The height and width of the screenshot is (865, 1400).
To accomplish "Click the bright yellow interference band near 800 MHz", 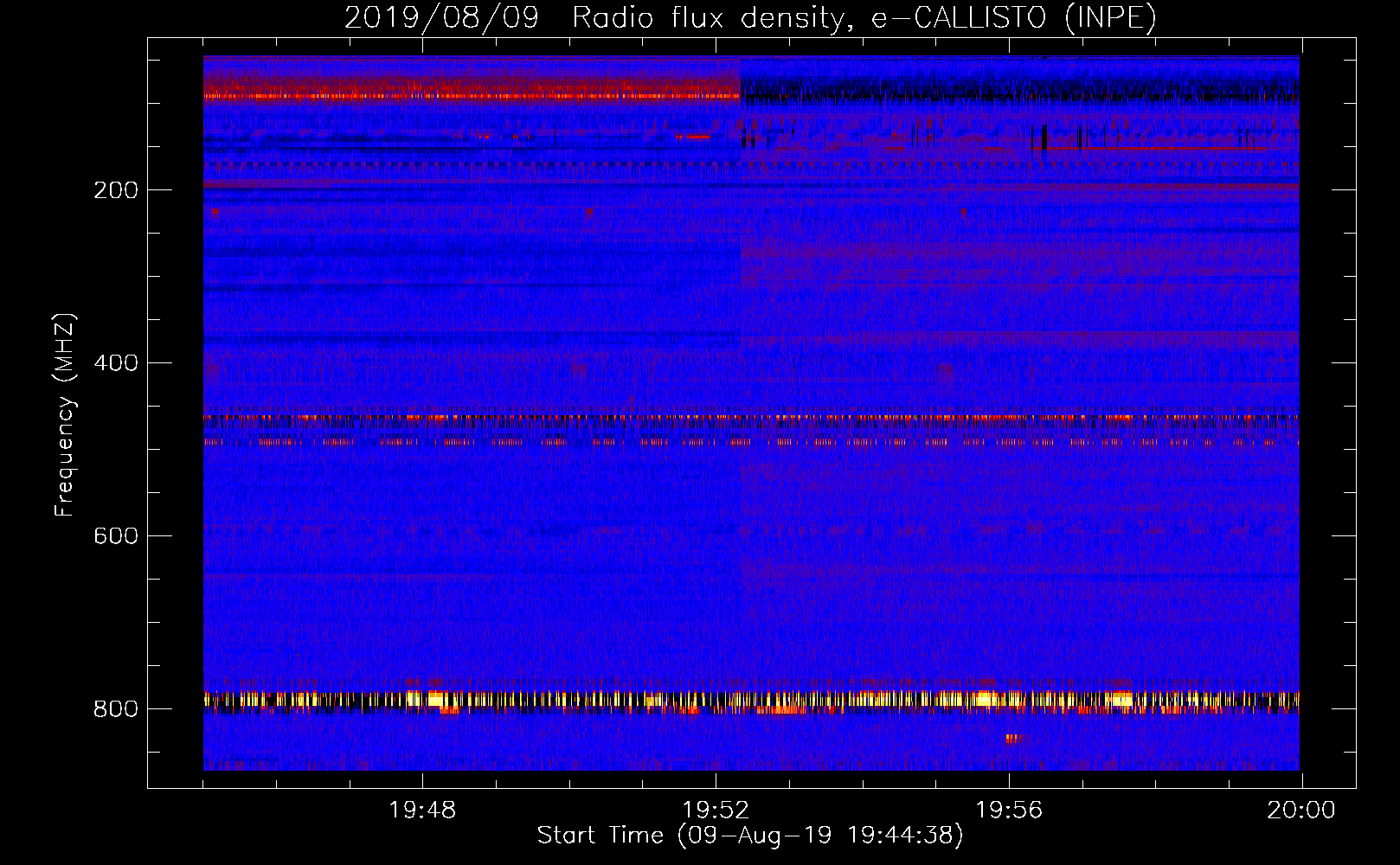I will (x=751, y=700).
